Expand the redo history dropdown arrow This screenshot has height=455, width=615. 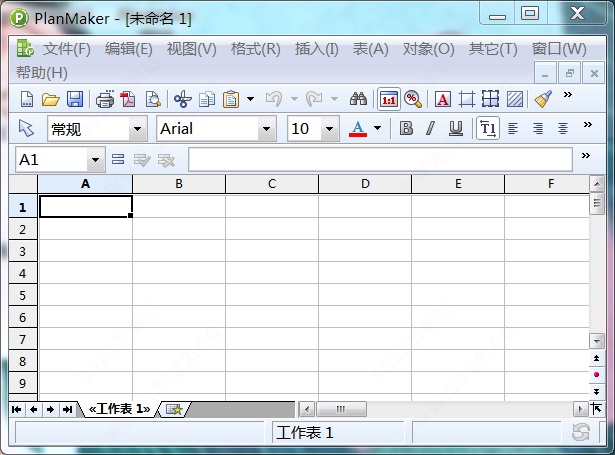[x=334, y=99]
